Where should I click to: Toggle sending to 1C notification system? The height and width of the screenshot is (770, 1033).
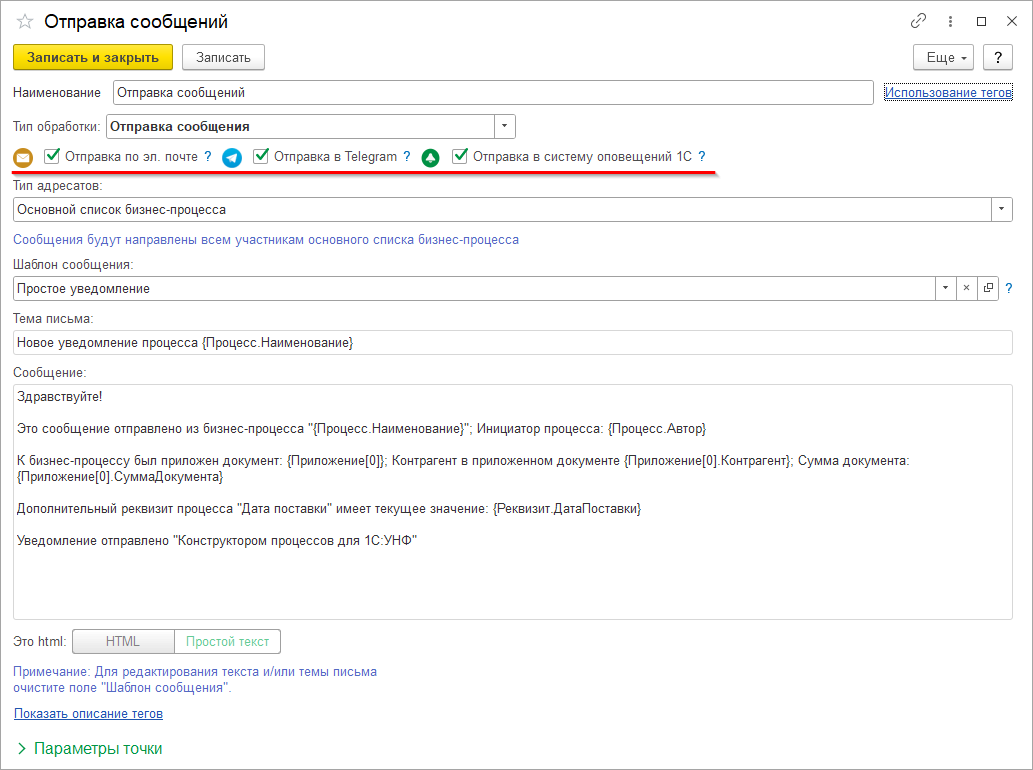(460, 156)
